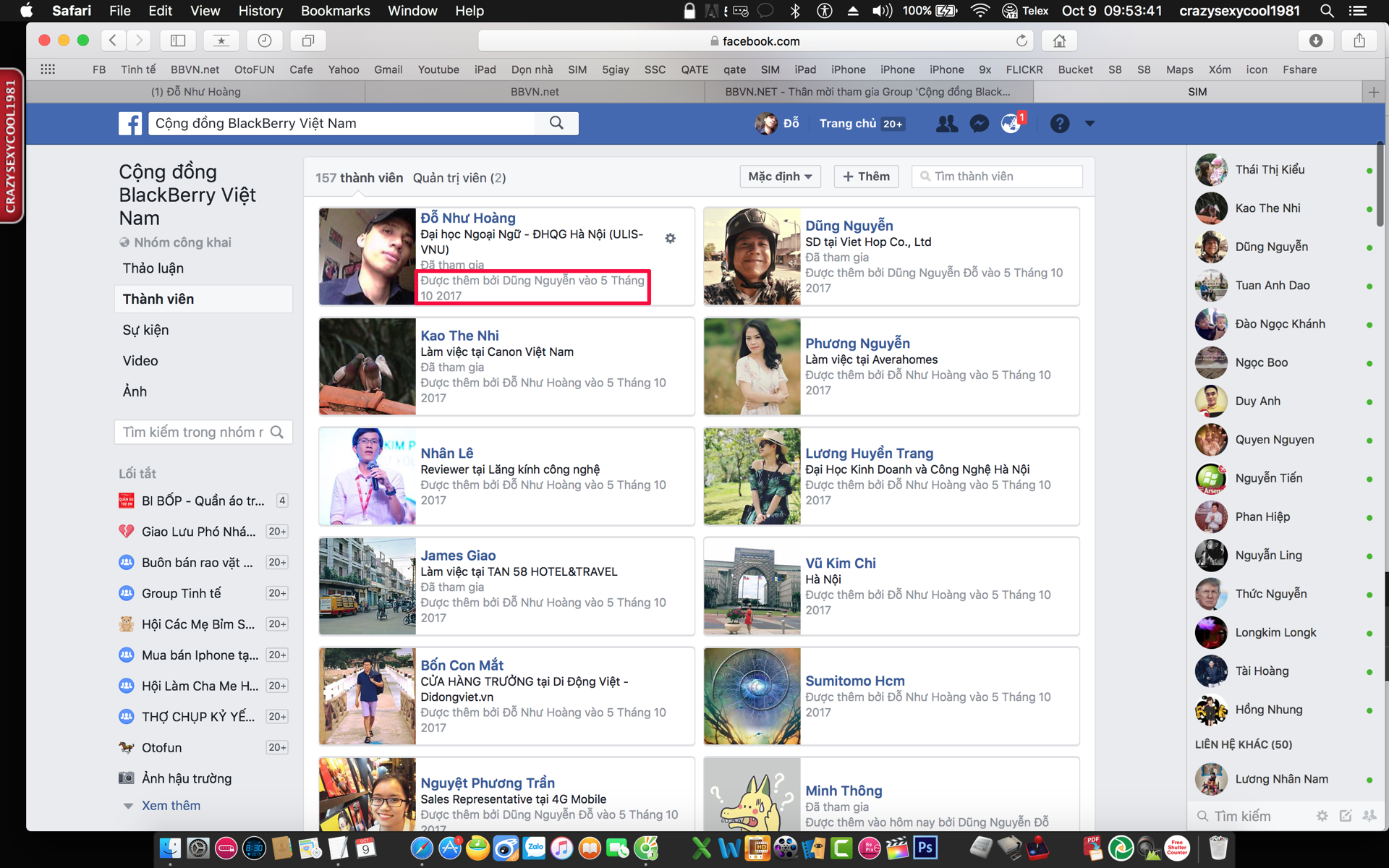Expand Xem thêm in shortcuts list
Viewport: 1389px width, 868px height.
click(x=171, y=806)
